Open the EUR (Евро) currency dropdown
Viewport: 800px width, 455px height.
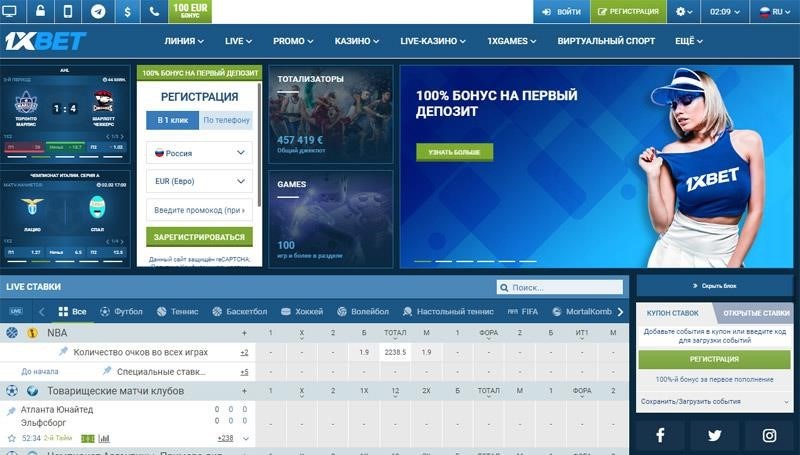pyautogui.click(x=199, y=181)
